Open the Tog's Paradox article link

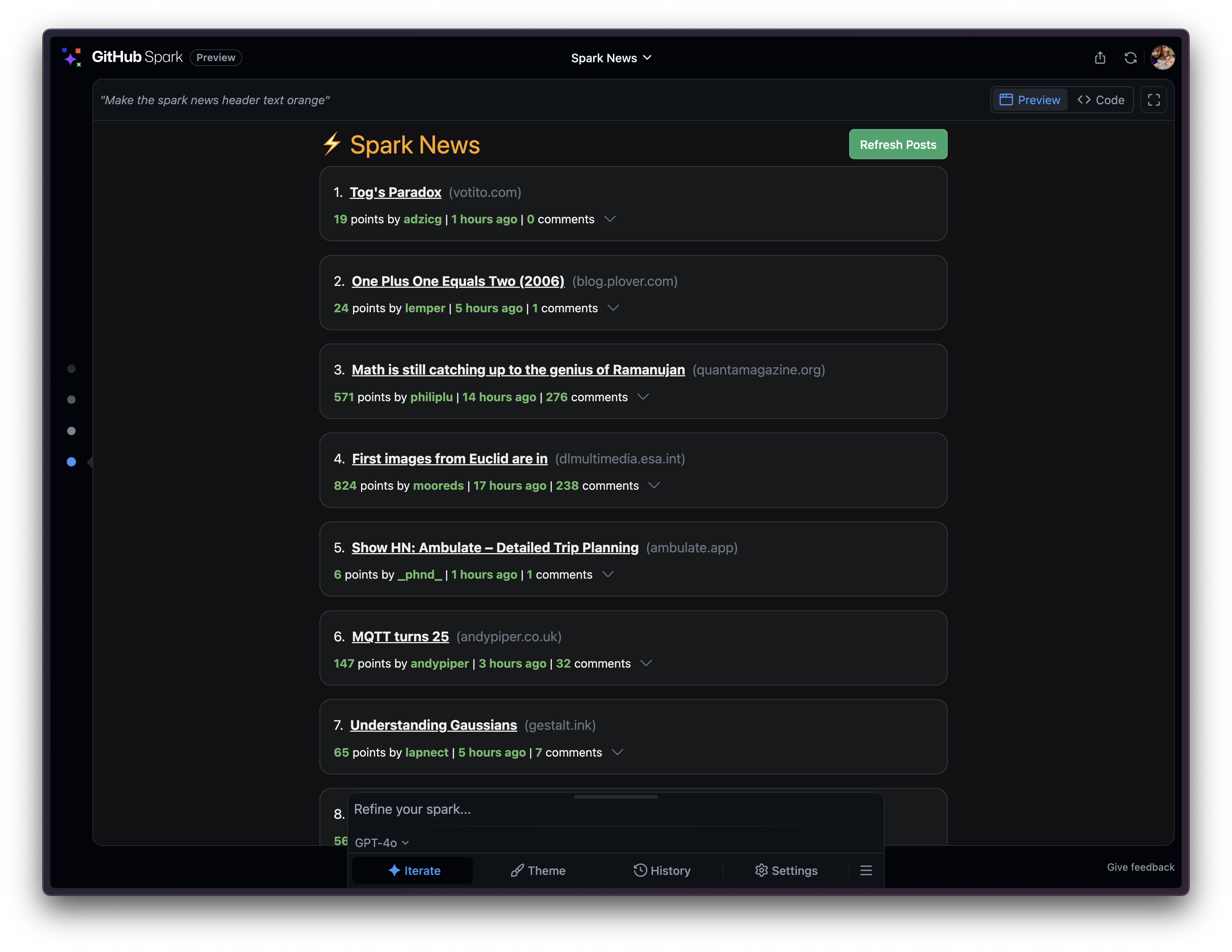pyautogui.click(x=395, y=192)
